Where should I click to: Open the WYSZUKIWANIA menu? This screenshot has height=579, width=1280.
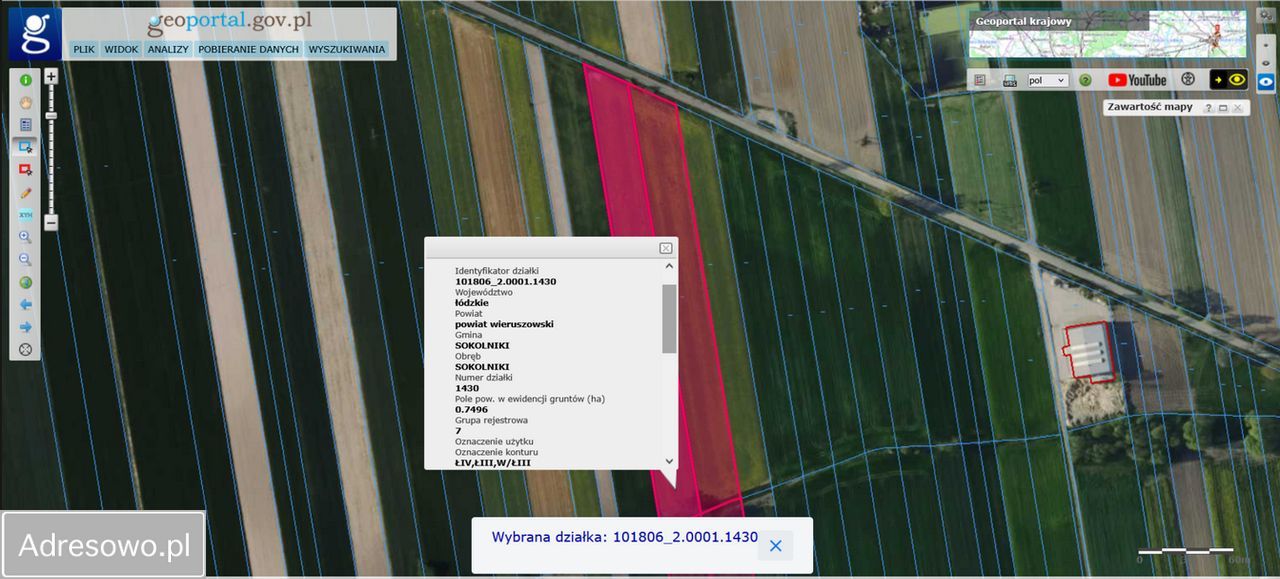tap(347, 49)
